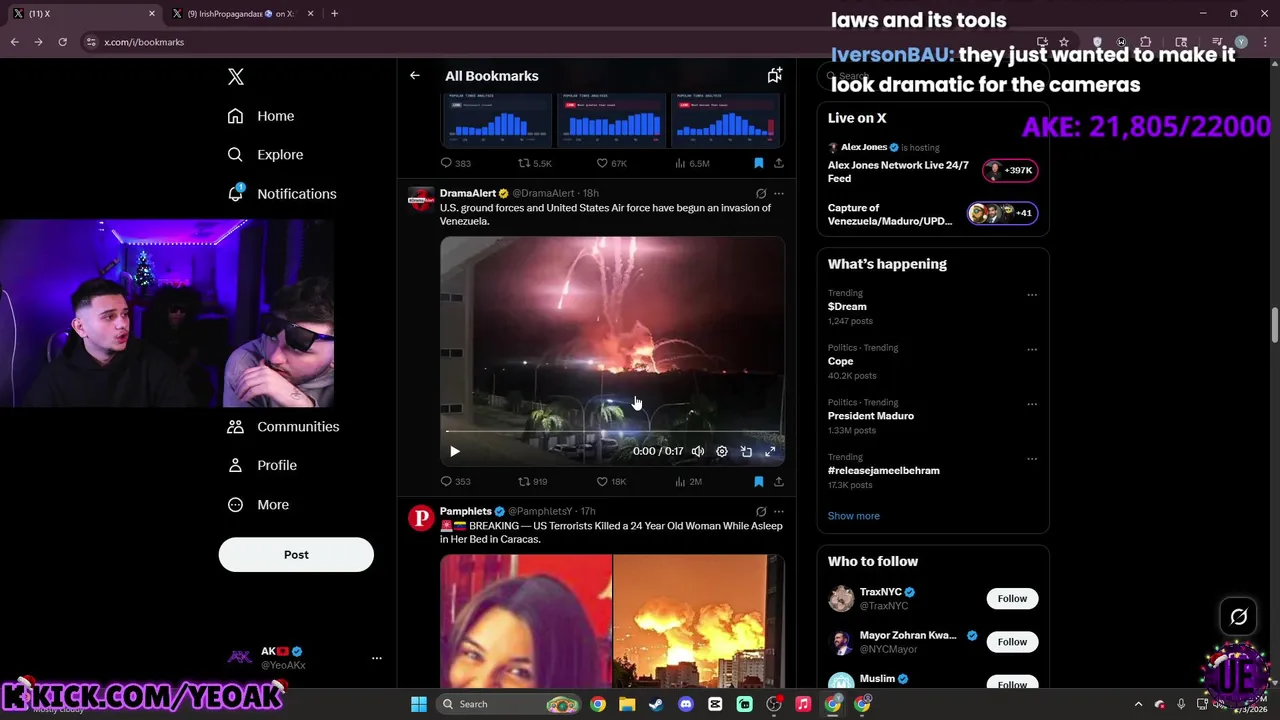This screenshot has width=1280, height=720.
Task: Open Notifications from the left sidebar
Action: coord(282,194)
